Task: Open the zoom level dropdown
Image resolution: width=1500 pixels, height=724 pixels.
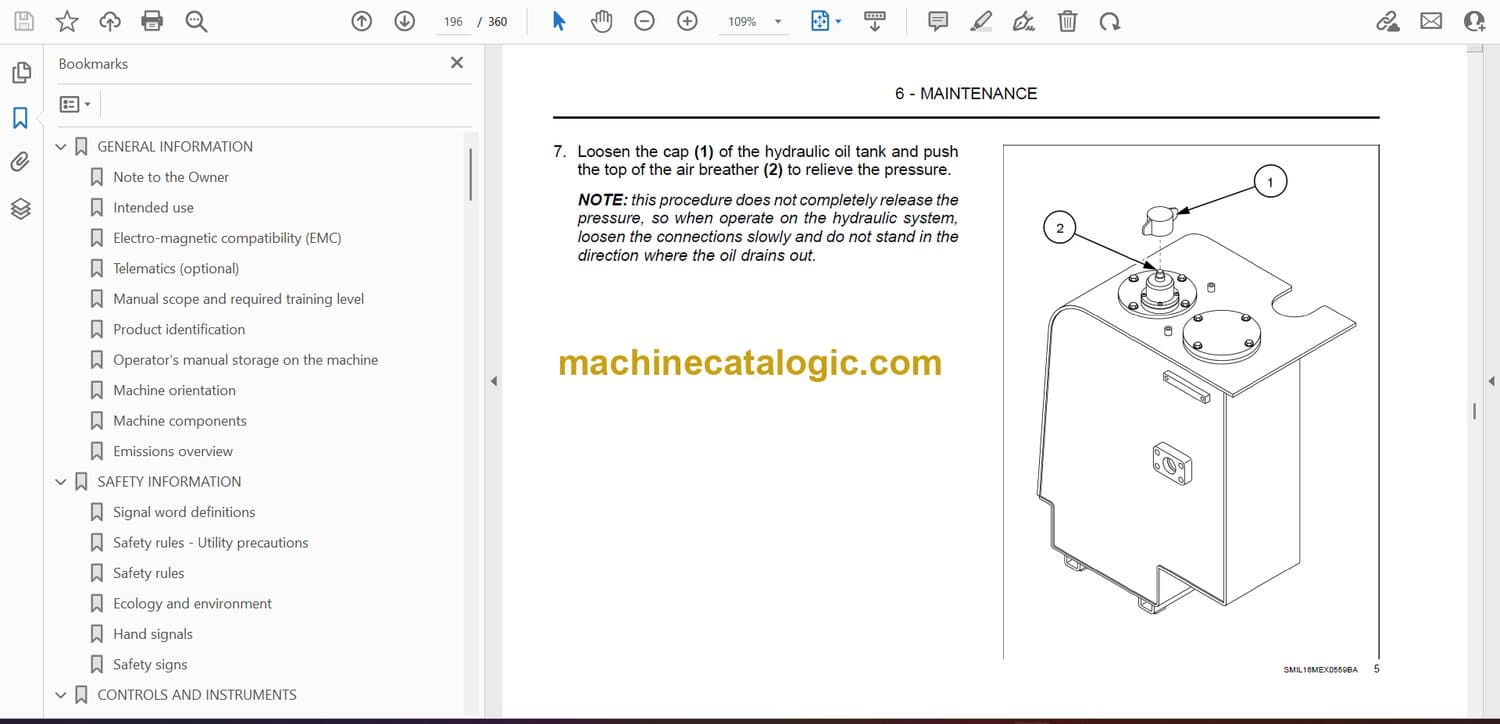Action: [x=778, y=21]
